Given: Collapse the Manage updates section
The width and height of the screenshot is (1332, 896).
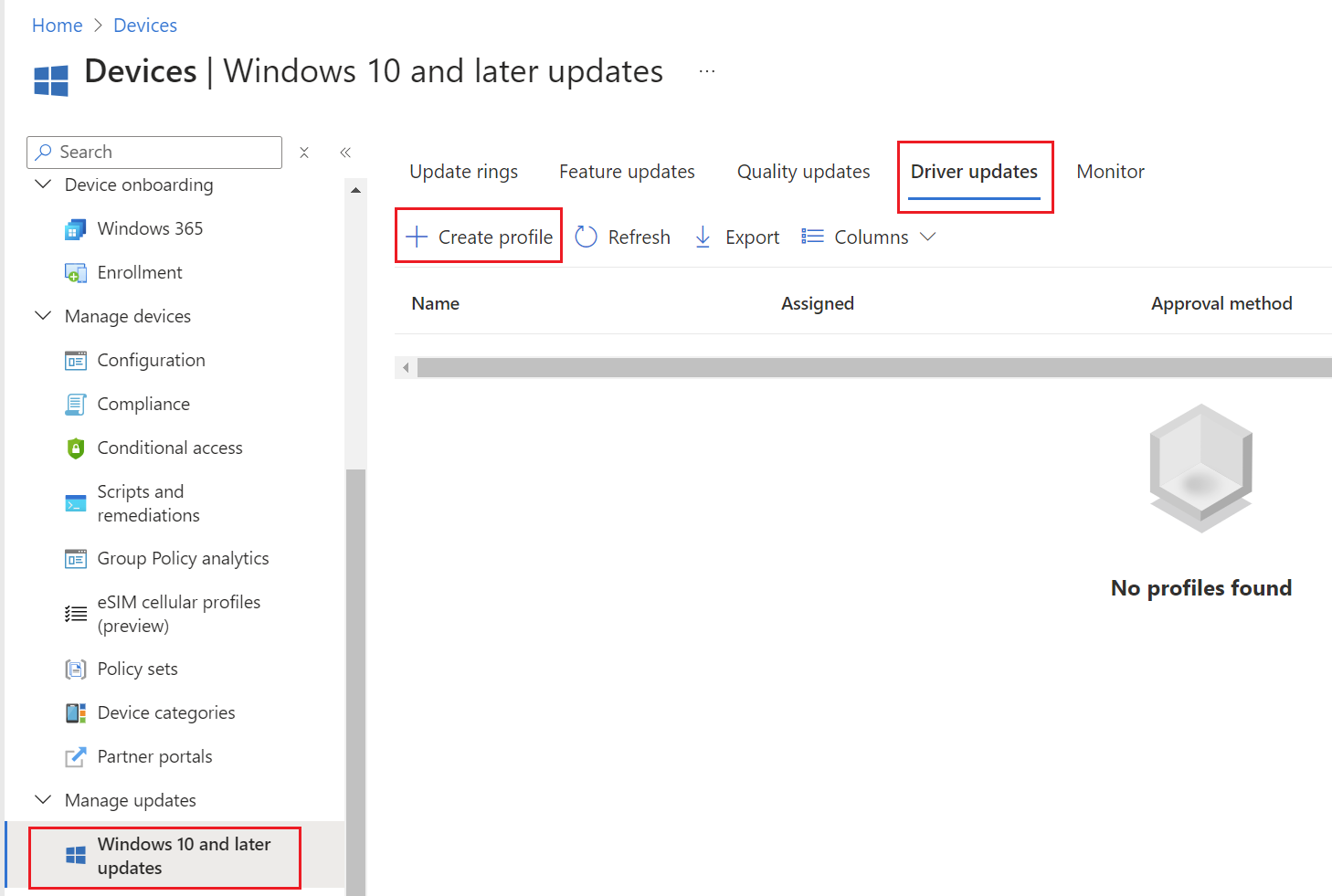Looking at the screenshot, I should [43, 800].
